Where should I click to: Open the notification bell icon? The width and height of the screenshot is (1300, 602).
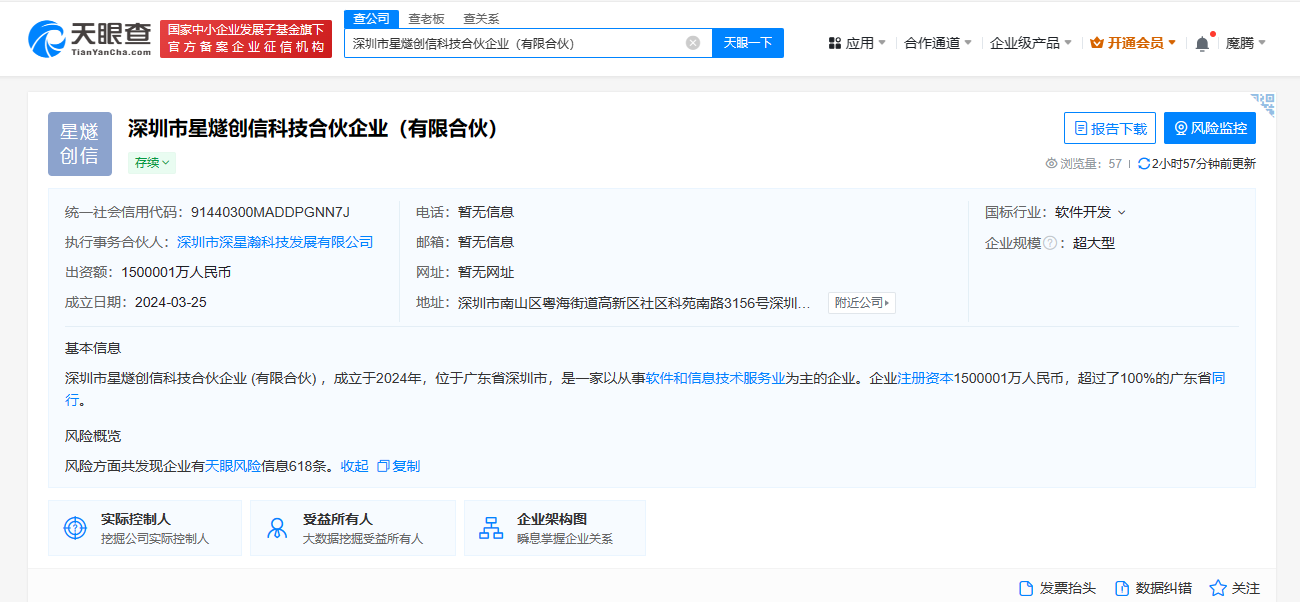pos(1202,43)
